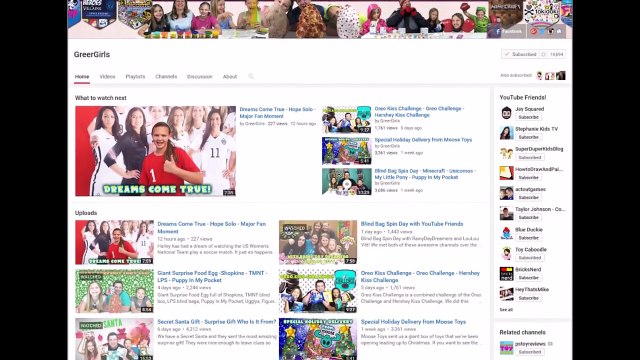Open Secret Santa Gift video title
640x360 pixels.
[217, 322]
